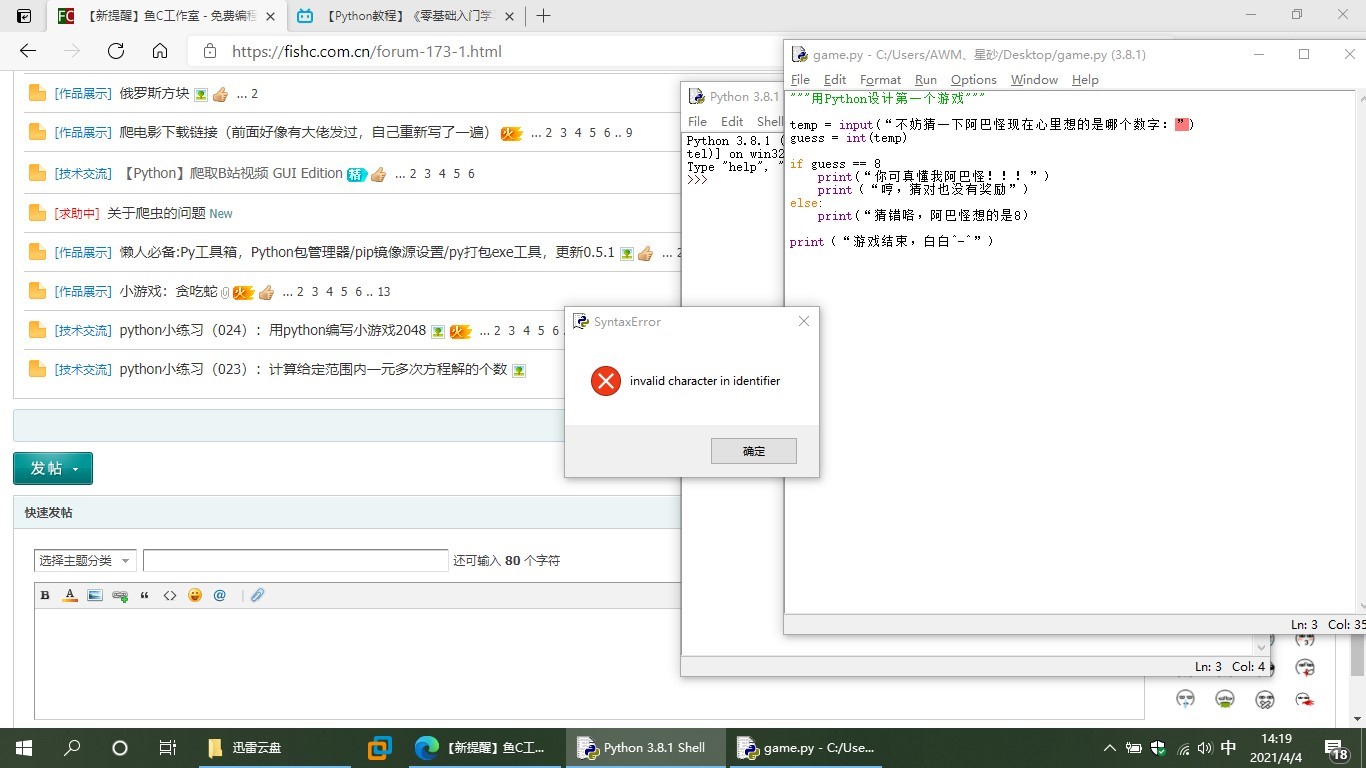Image resolution: width=1366 pixels, height=768 pixels.
Task: Click the browser home icon
Action: pyautogui.click(x=160, y=51)
